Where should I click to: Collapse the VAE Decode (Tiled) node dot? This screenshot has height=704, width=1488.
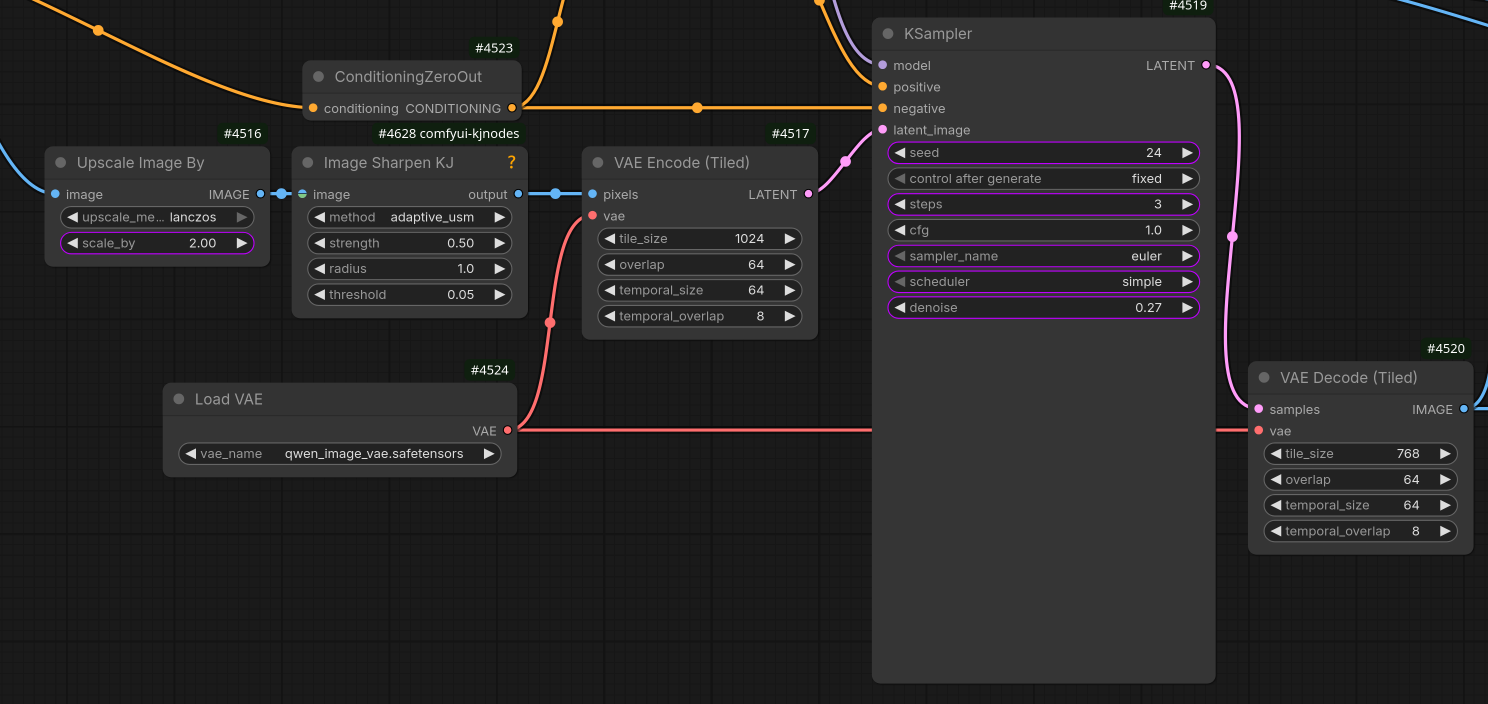tap(1264, 378)
